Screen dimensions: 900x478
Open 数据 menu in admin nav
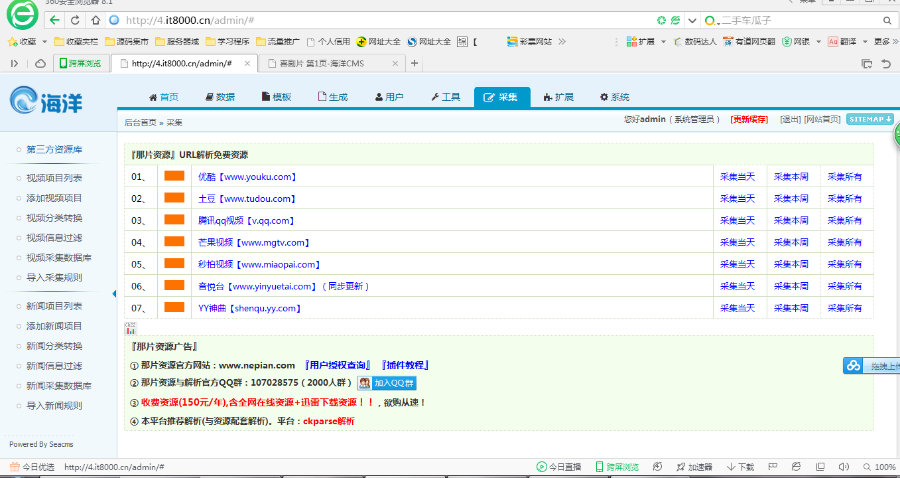(x=220, y=97)
